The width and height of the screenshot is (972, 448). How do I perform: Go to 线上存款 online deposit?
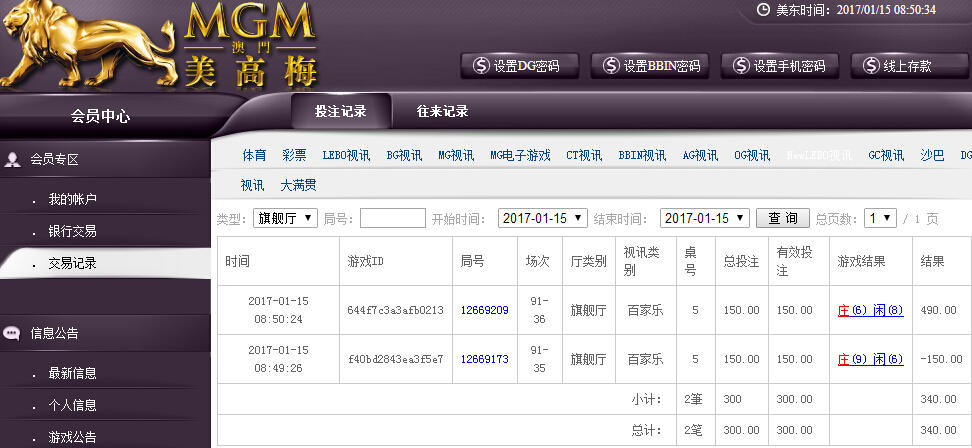pyautogui.click(x=910, y=66)
